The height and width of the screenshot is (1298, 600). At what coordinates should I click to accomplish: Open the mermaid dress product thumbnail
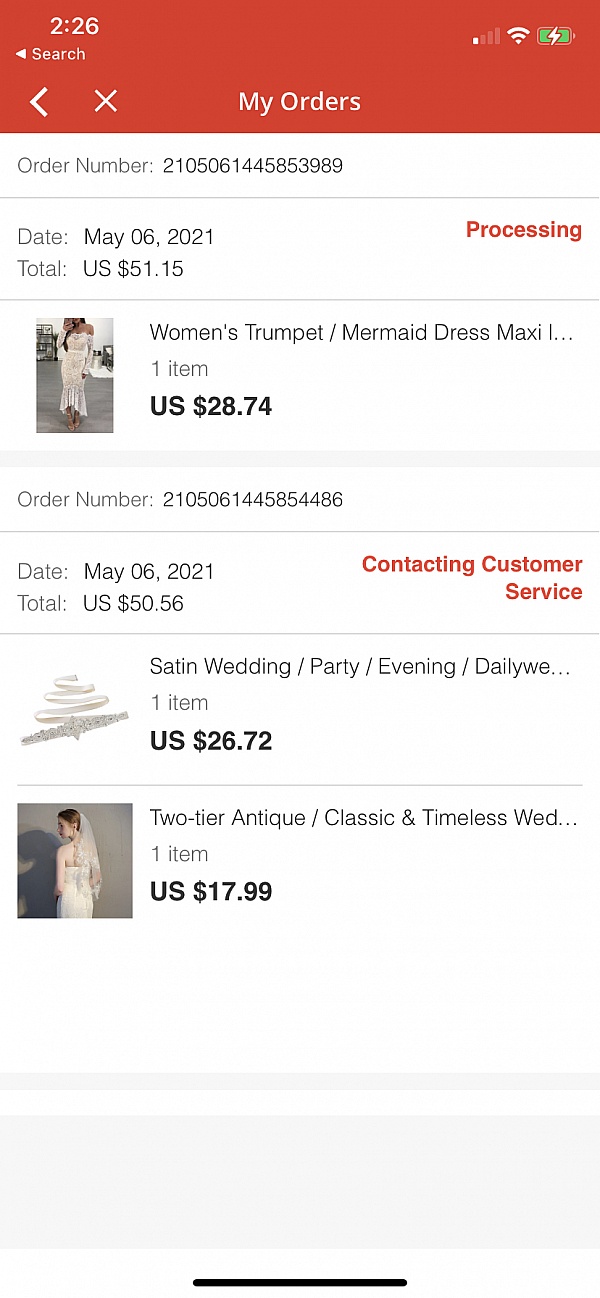click(75, 375)
